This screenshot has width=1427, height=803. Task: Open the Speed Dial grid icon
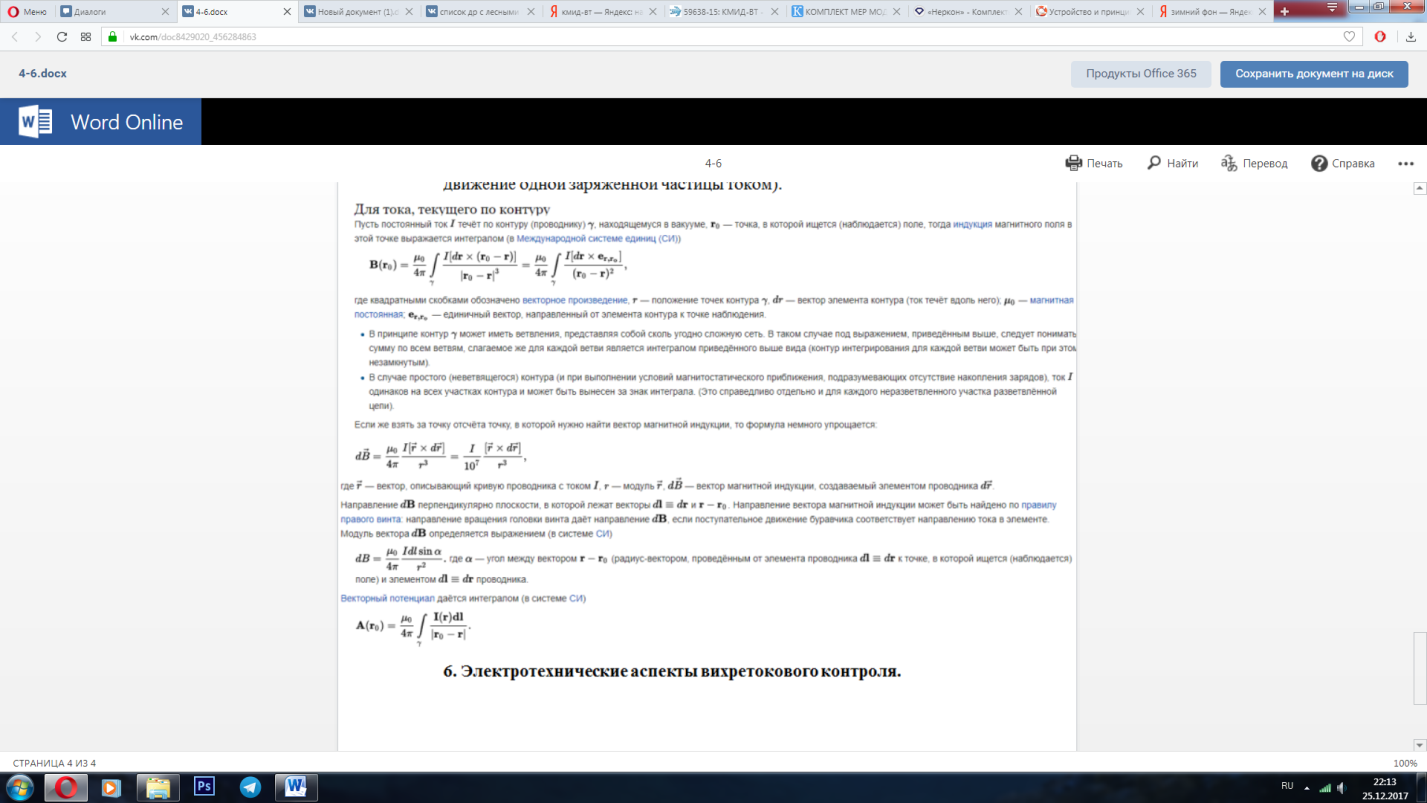86,36
